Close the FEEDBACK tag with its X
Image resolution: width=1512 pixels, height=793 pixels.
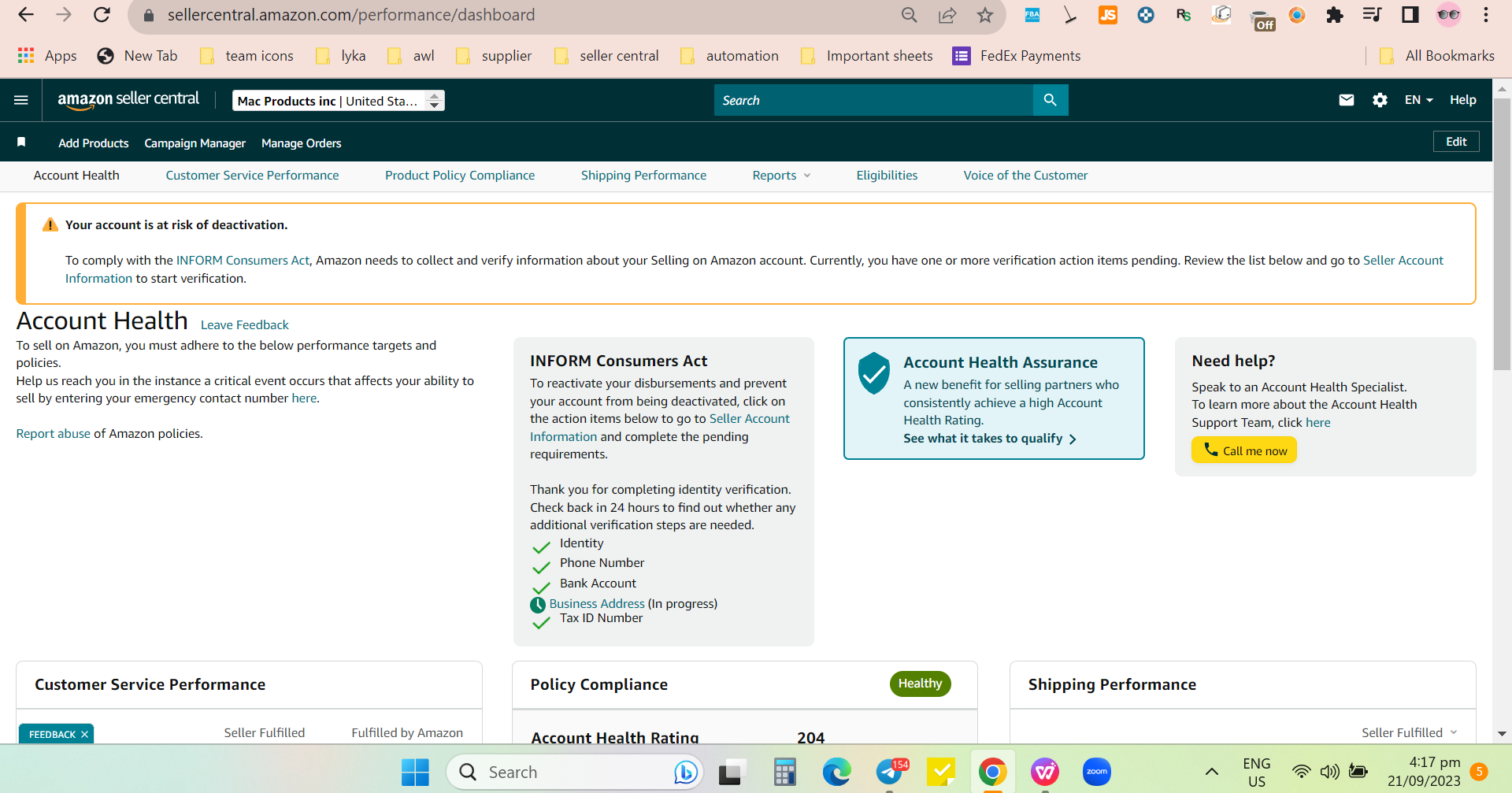(84, 735)
